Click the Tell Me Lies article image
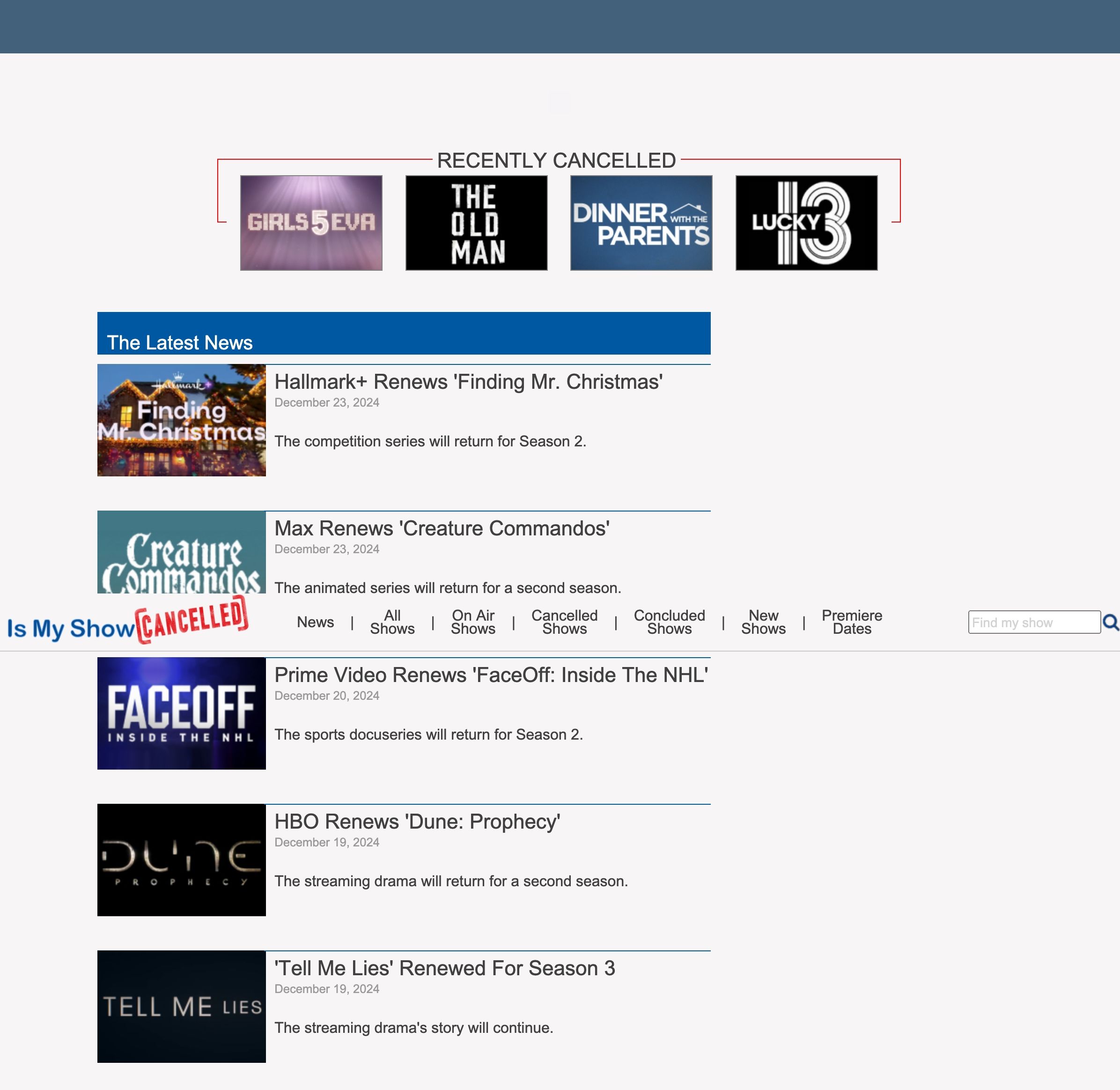Viewport: 1120px width, 1090px height. pyautogui.click(x=181, y=1007)
